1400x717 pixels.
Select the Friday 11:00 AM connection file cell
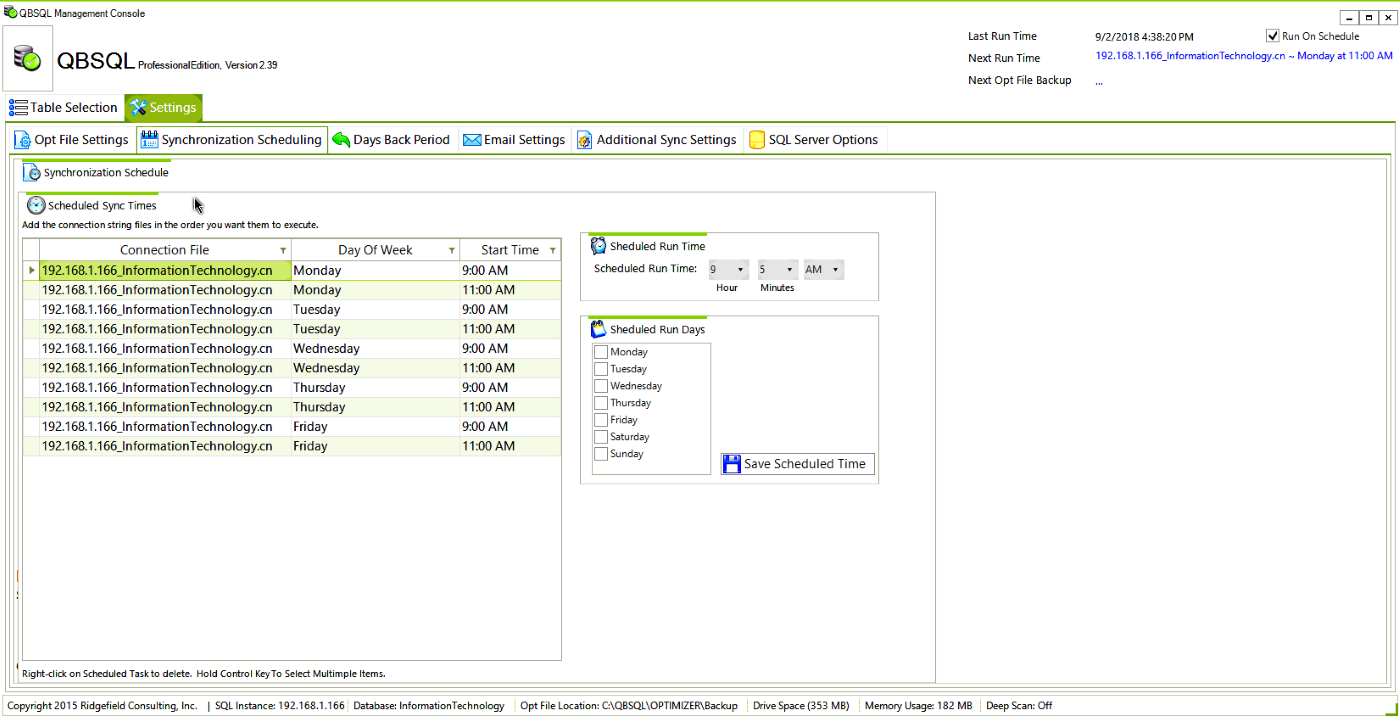pyautogui.click(x=165, y=446)
